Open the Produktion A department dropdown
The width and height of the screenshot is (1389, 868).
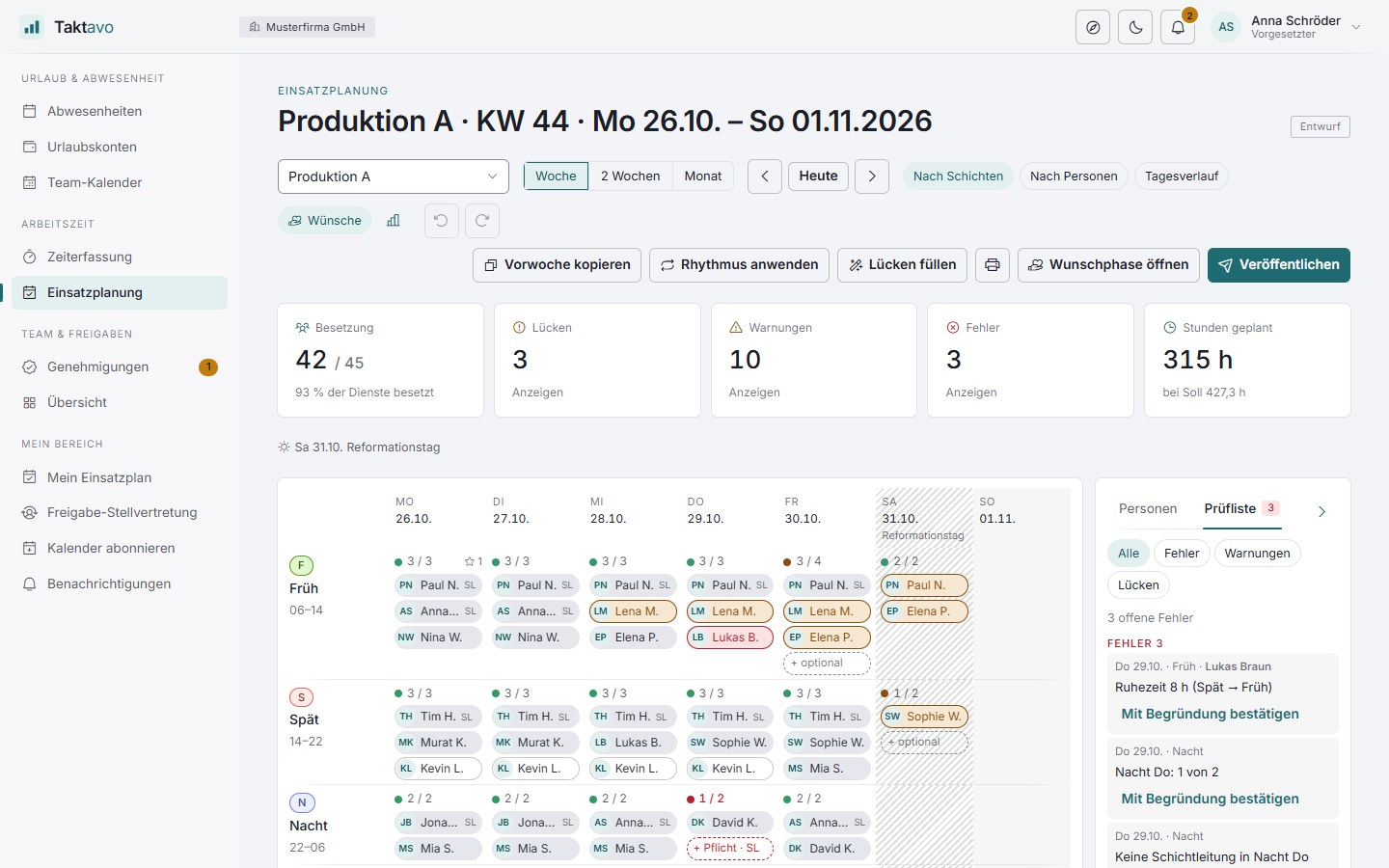[x=394, y=176]
